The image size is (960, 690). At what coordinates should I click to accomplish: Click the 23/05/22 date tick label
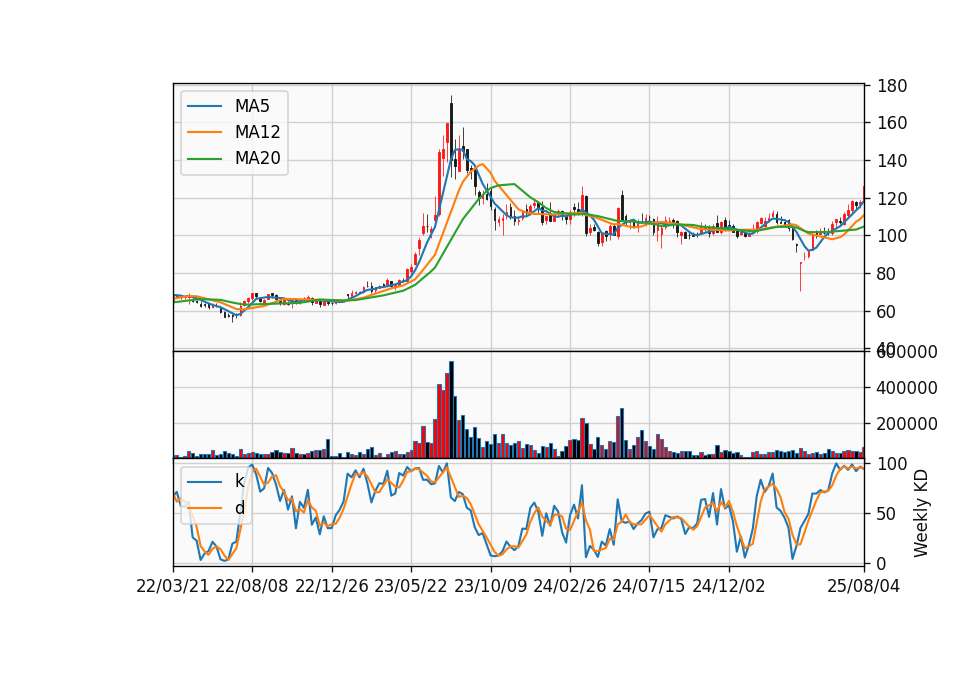tap(411, 586)
